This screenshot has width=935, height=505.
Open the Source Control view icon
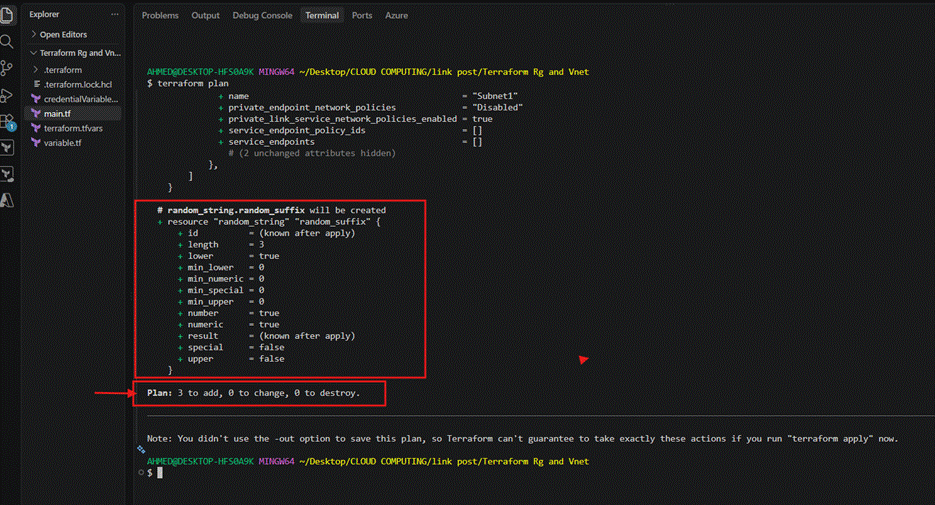7,68
